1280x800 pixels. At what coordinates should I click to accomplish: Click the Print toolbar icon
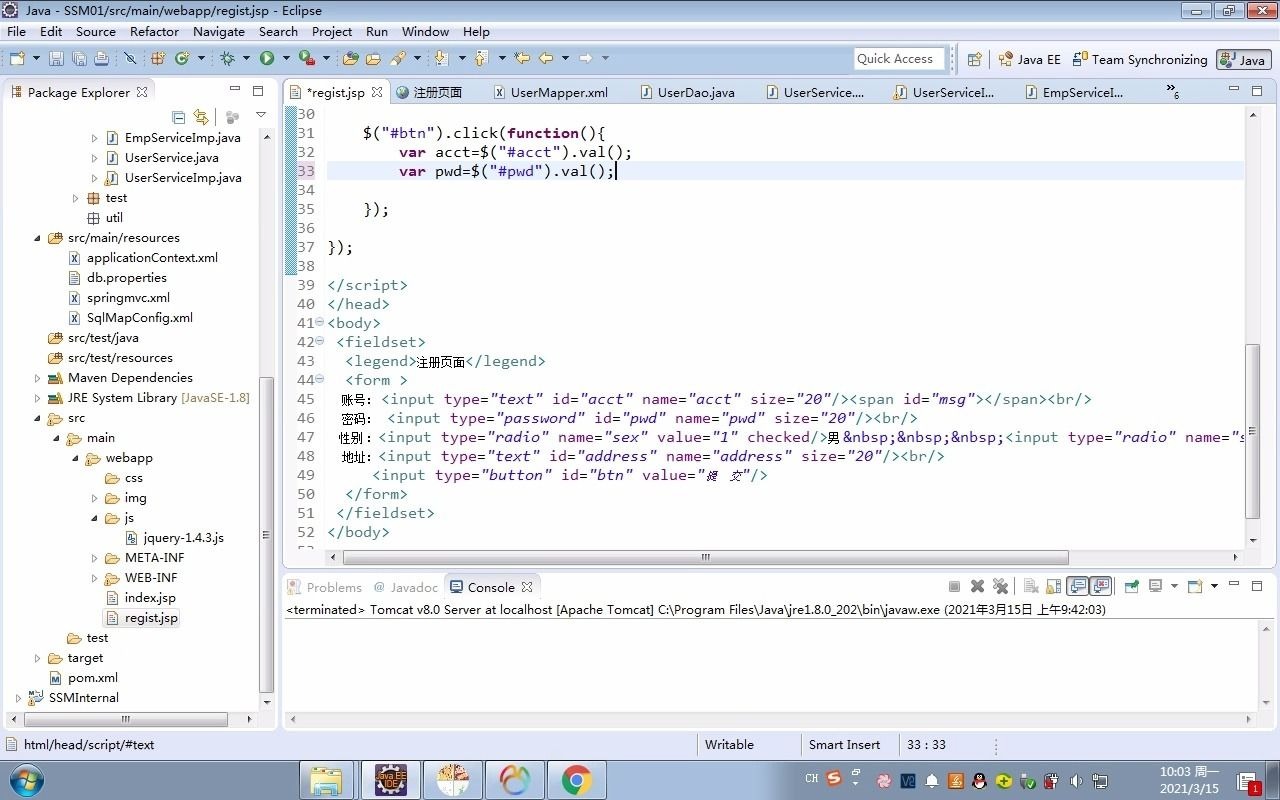100,59
